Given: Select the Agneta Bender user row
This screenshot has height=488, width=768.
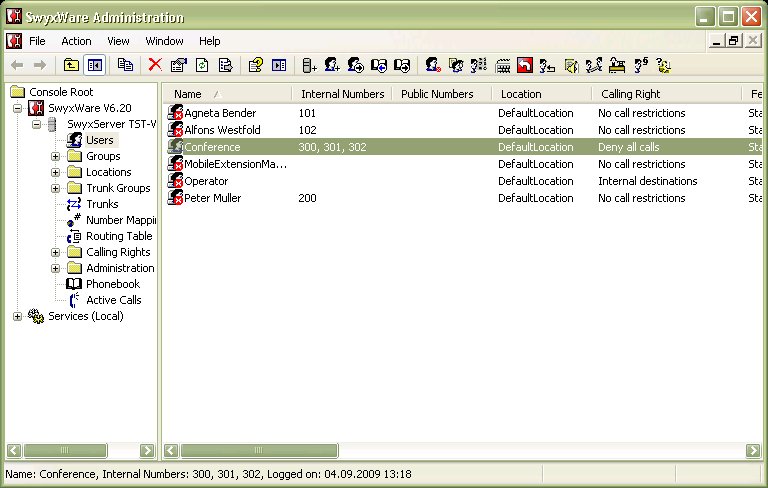Looking at the screenshot, I should click(x=462, y=113).
